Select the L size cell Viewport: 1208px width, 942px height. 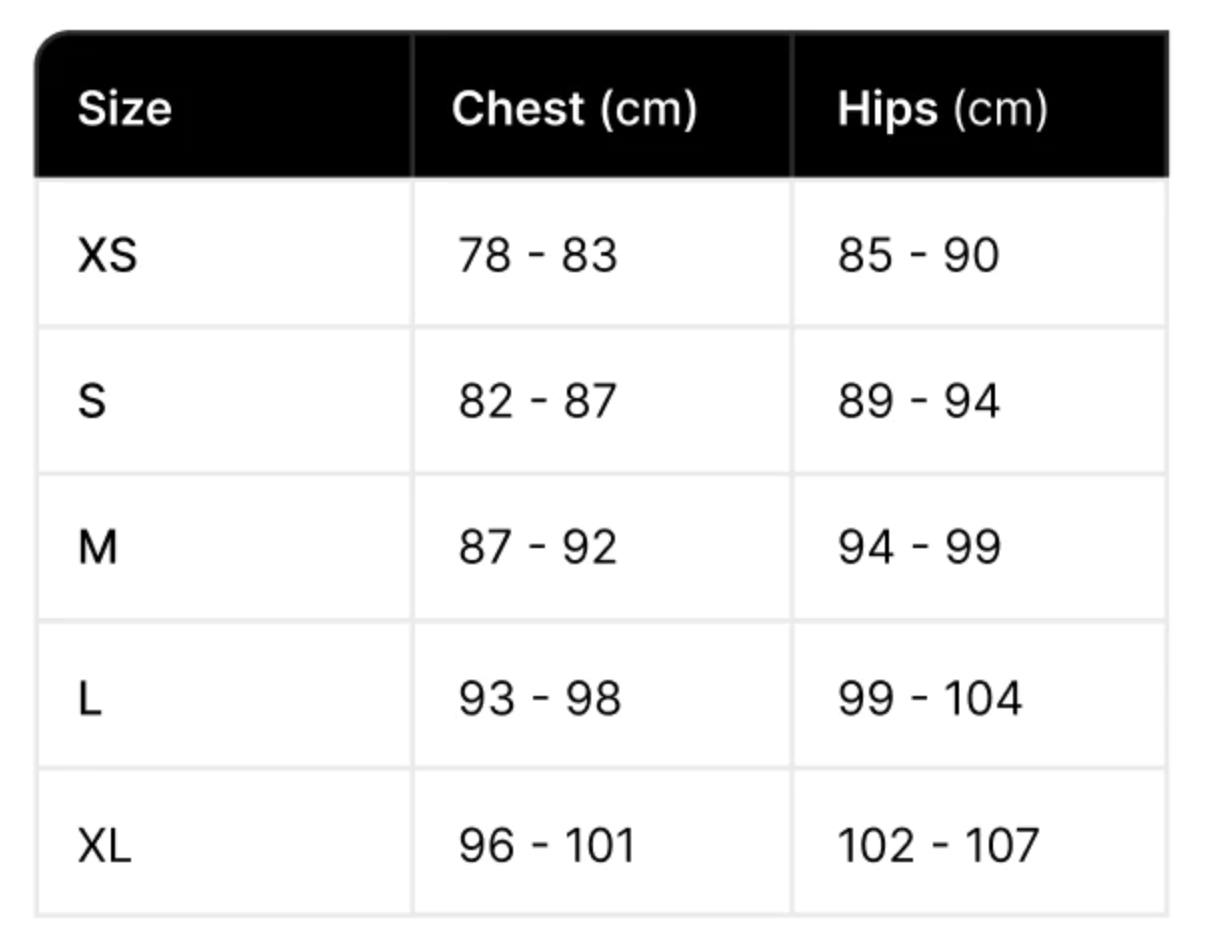click(224, 695)
